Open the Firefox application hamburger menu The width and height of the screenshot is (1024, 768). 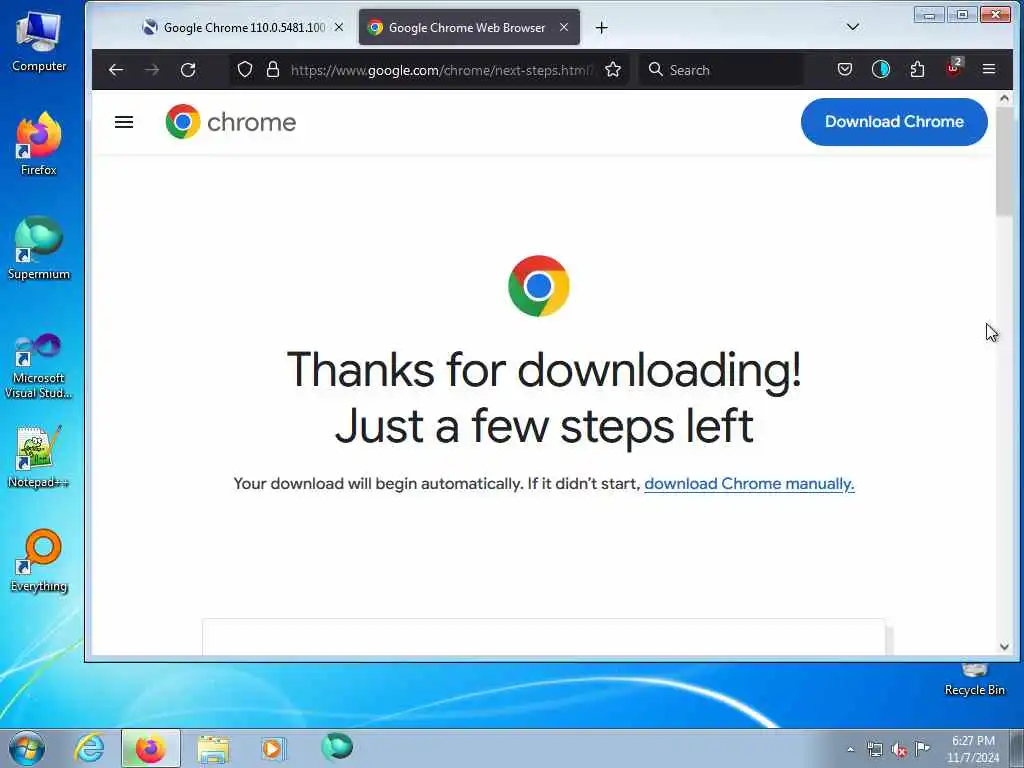click(989, 69)
